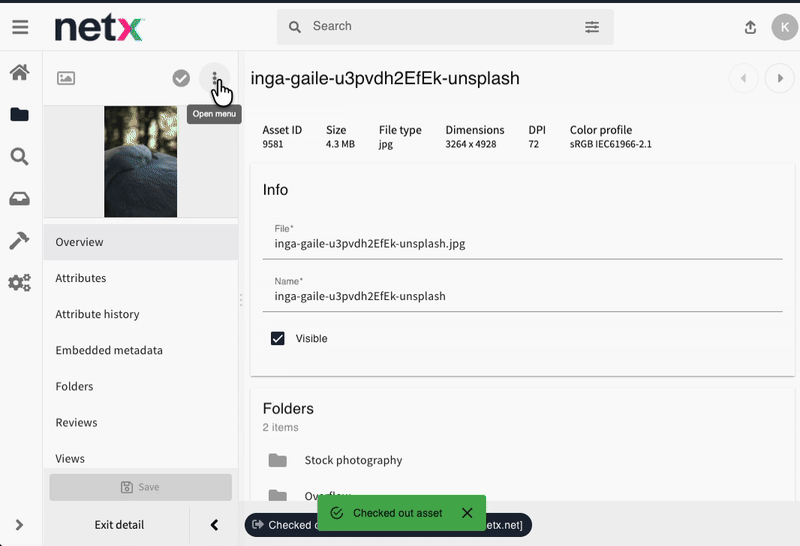Click the Exit detail button

pos(119,524)
